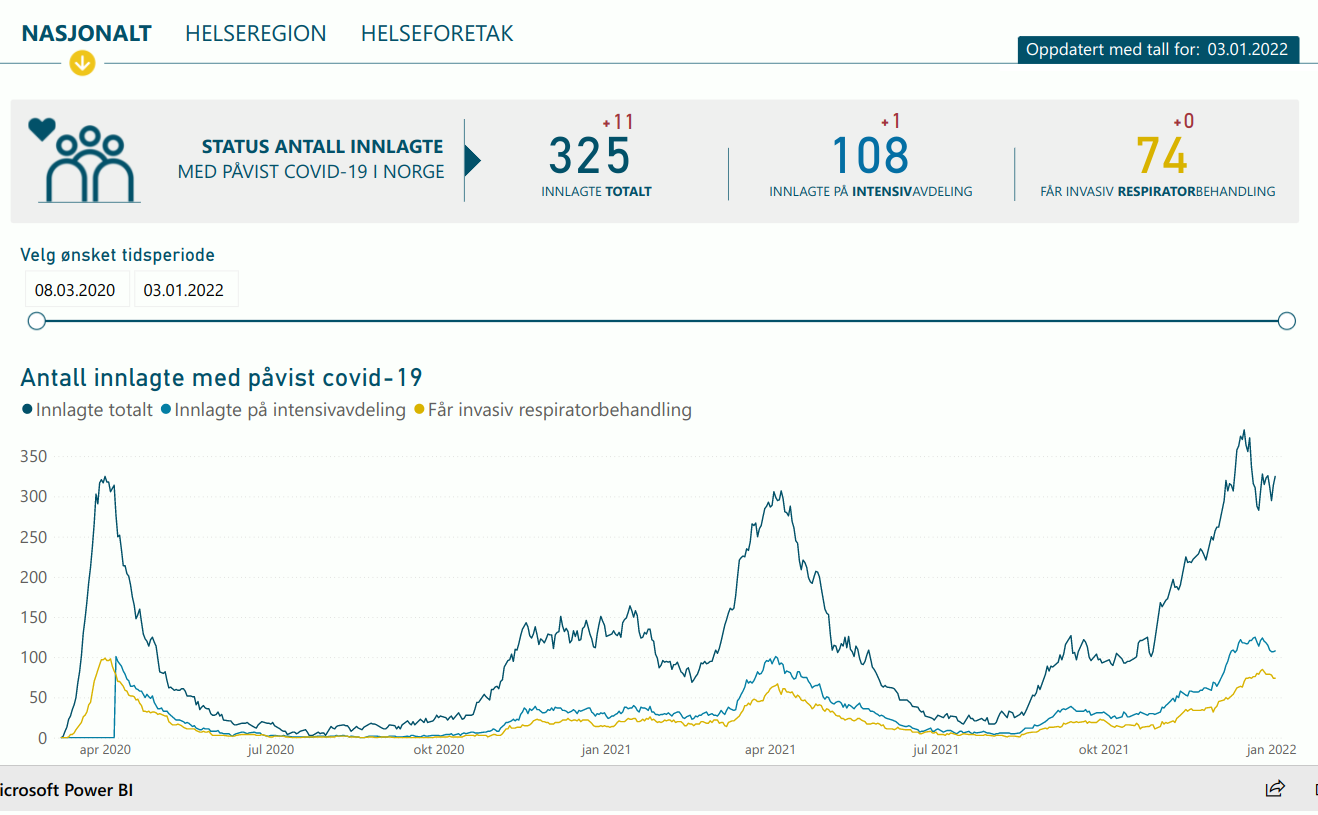Screen dimensions: 1318x815
Task: Click the dark blue Innlagte totalt legend dot
Action: (x=27, y=410)
